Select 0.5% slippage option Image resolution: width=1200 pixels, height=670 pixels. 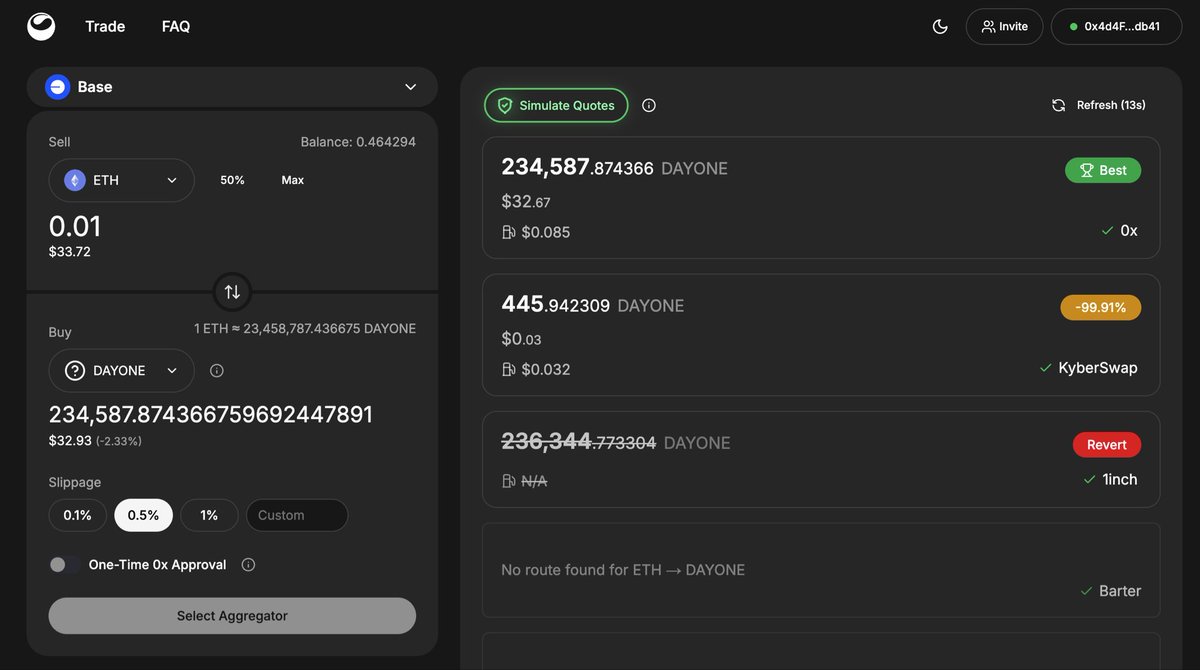(x=143, y=515)
